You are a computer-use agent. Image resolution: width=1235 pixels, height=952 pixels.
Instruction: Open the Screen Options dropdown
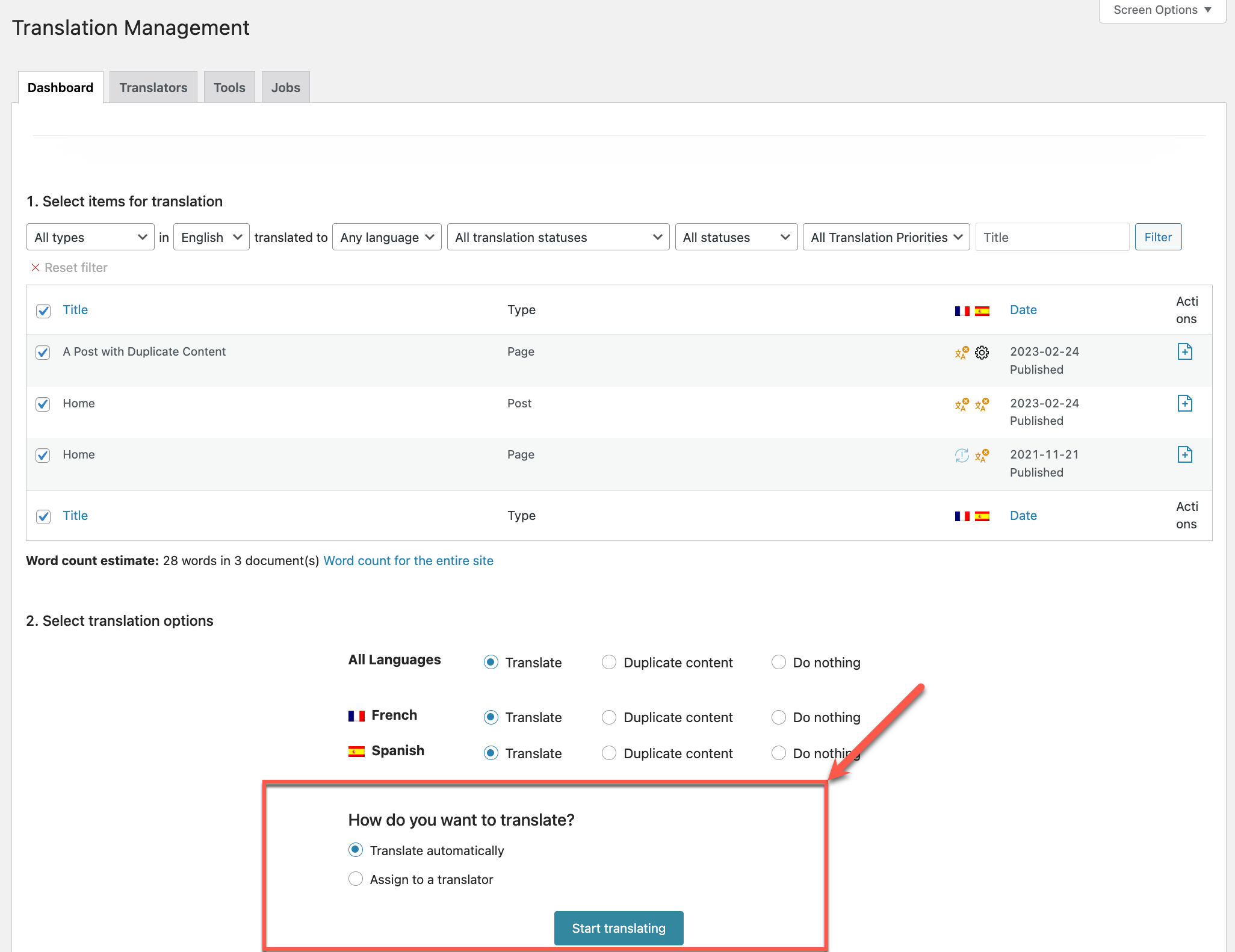1162,10
